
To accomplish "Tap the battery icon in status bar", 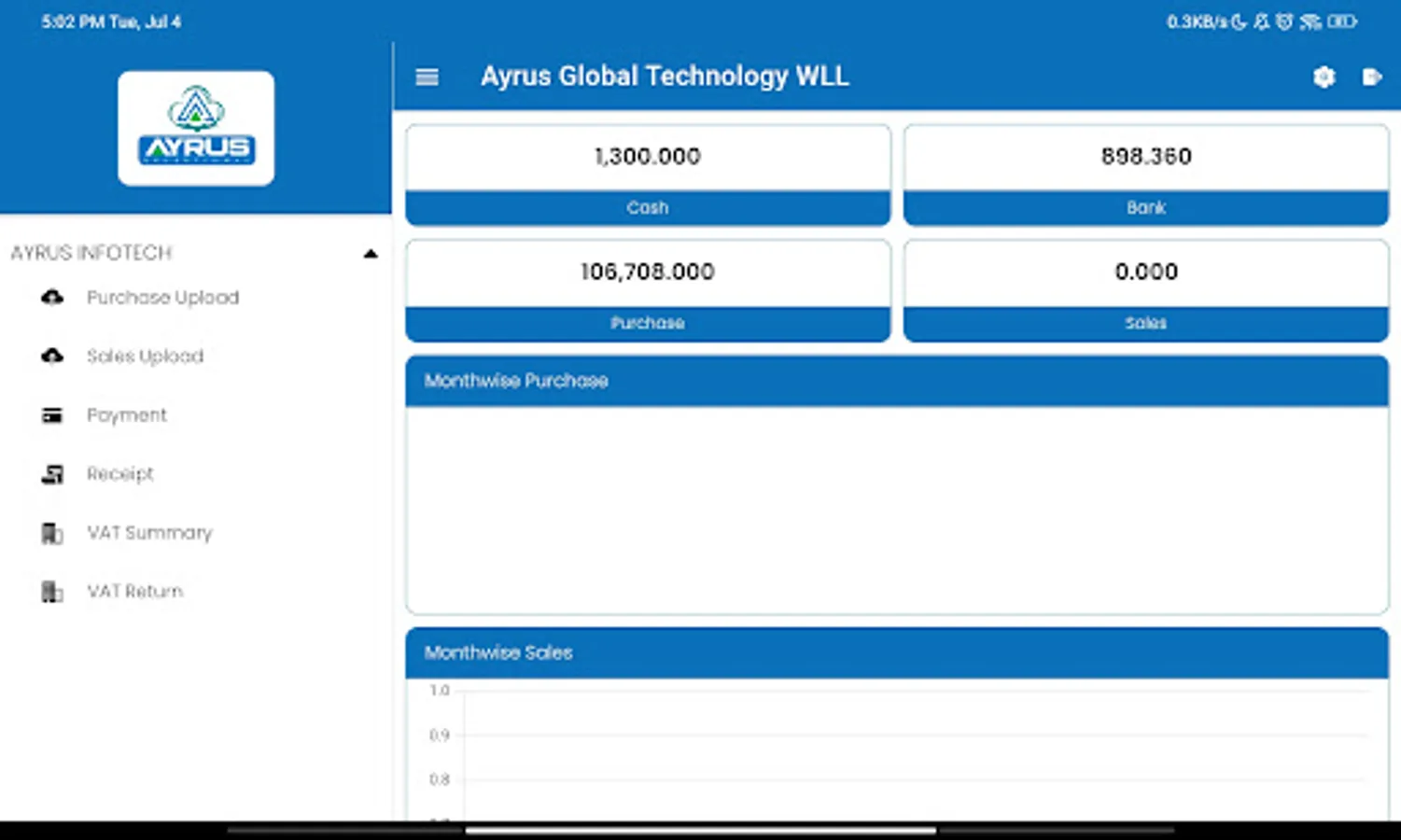I will tap(1342, 21).
